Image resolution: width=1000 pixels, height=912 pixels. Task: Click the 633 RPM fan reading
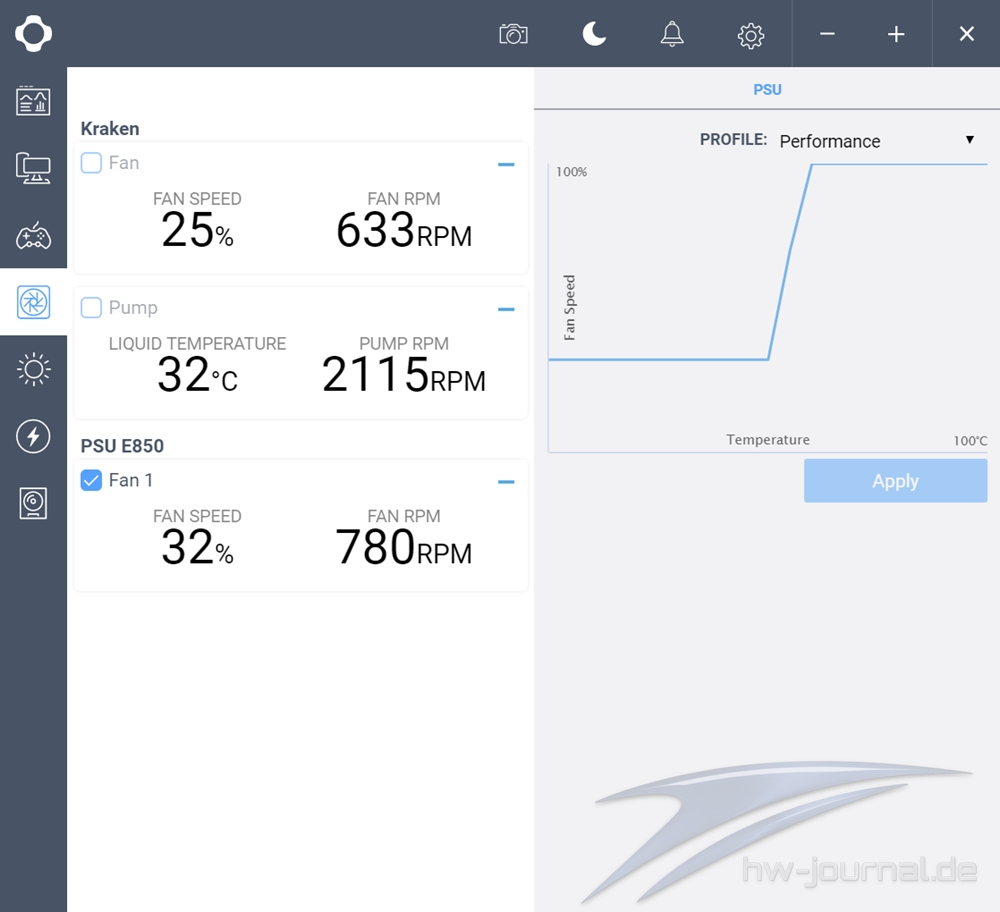tap(404, 230)
